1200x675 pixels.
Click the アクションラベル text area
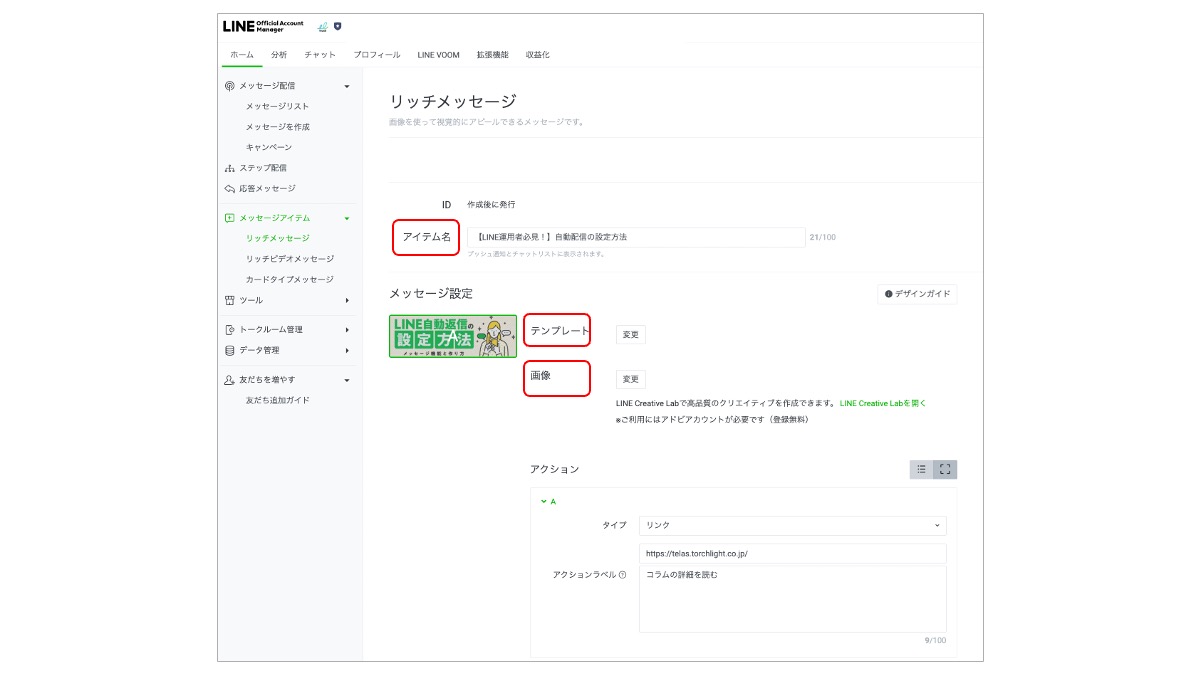[793, 599]
